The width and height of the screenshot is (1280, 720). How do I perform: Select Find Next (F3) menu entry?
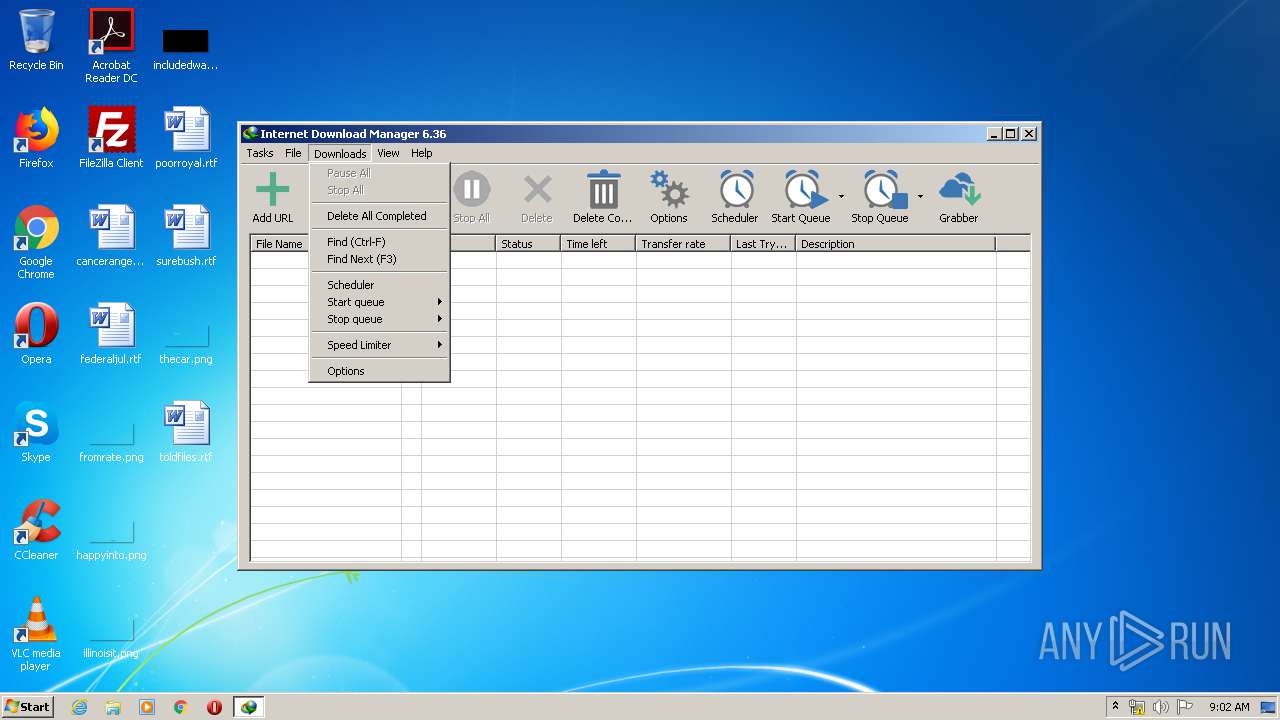[379, 259]
